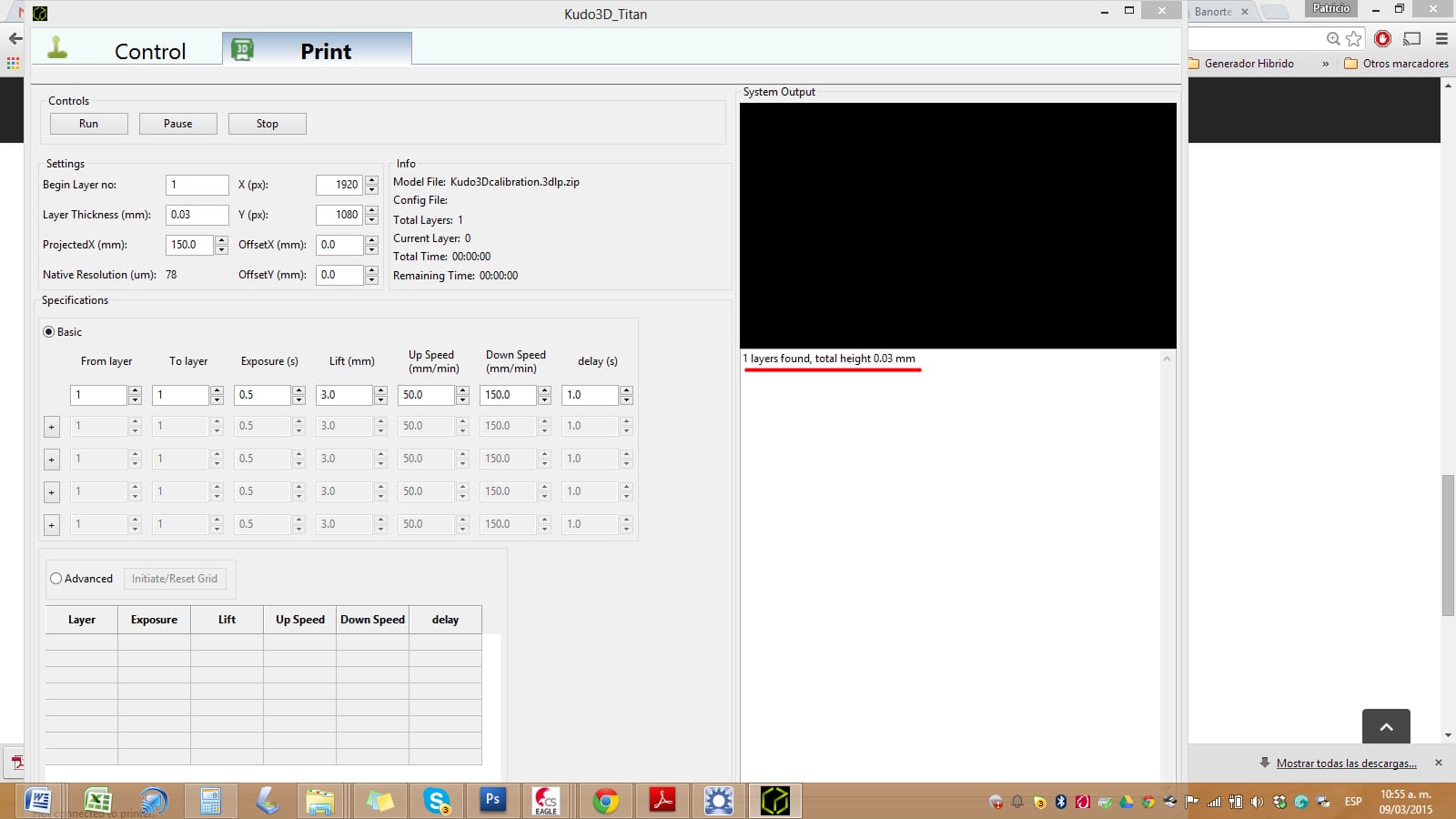Launch Skype from the taskbar

tap(437, 801)
